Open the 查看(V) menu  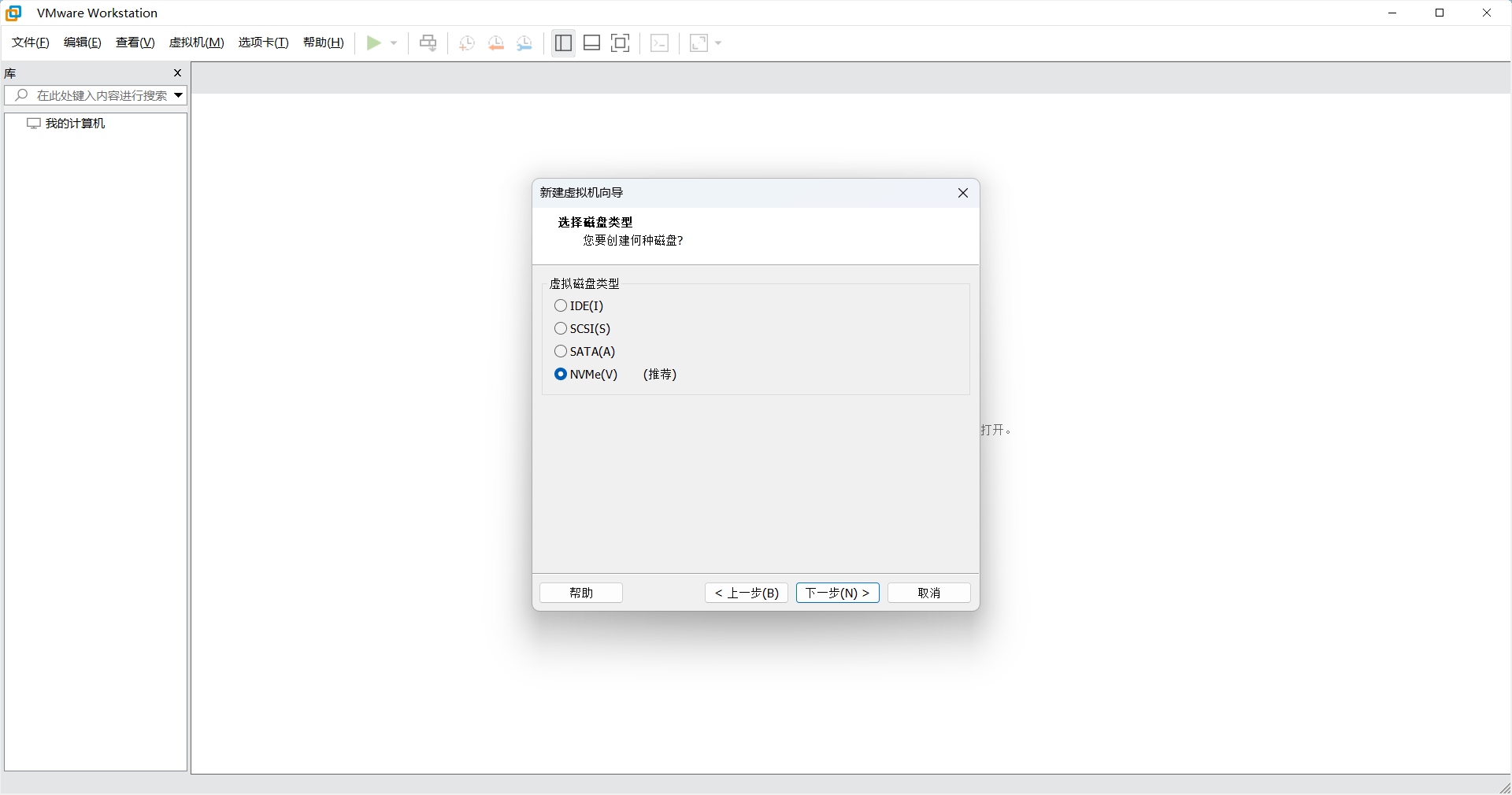(135, 43)
